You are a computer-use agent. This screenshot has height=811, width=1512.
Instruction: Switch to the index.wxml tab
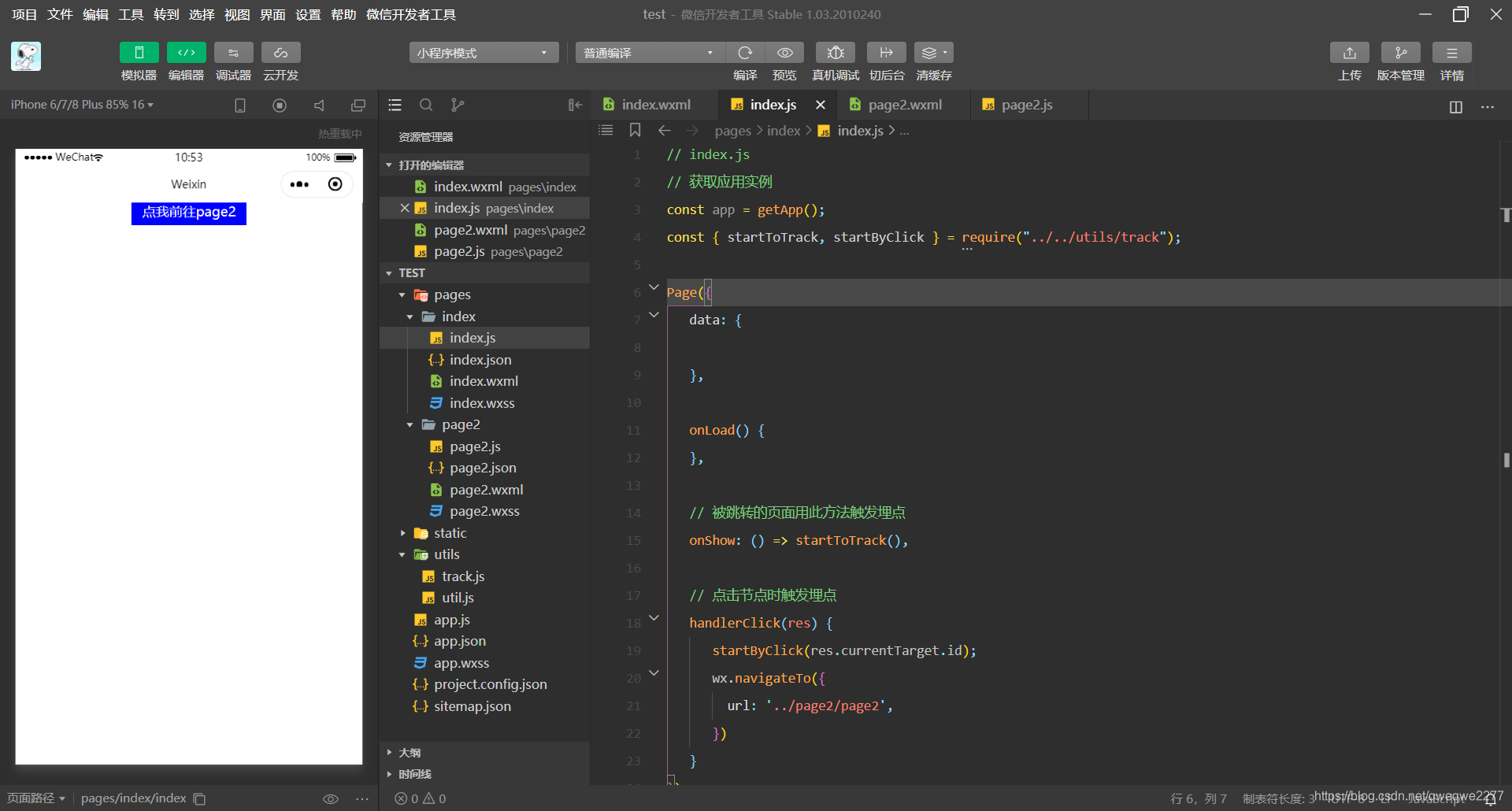click(655, 105)
